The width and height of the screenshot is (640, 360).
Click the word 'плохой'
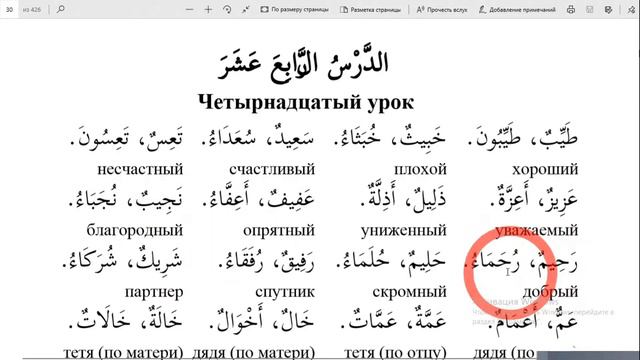pyautogui.click(x=420, y=169)
